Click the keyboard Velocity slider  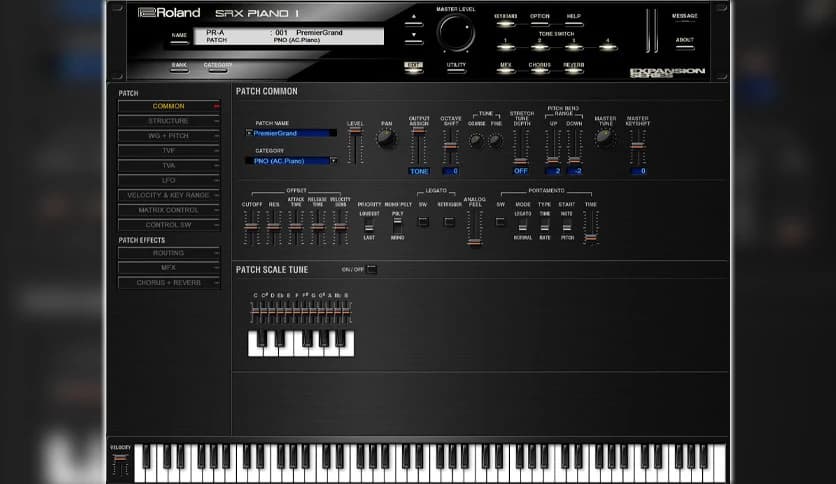pyautogui.click(x=120, y=464)
